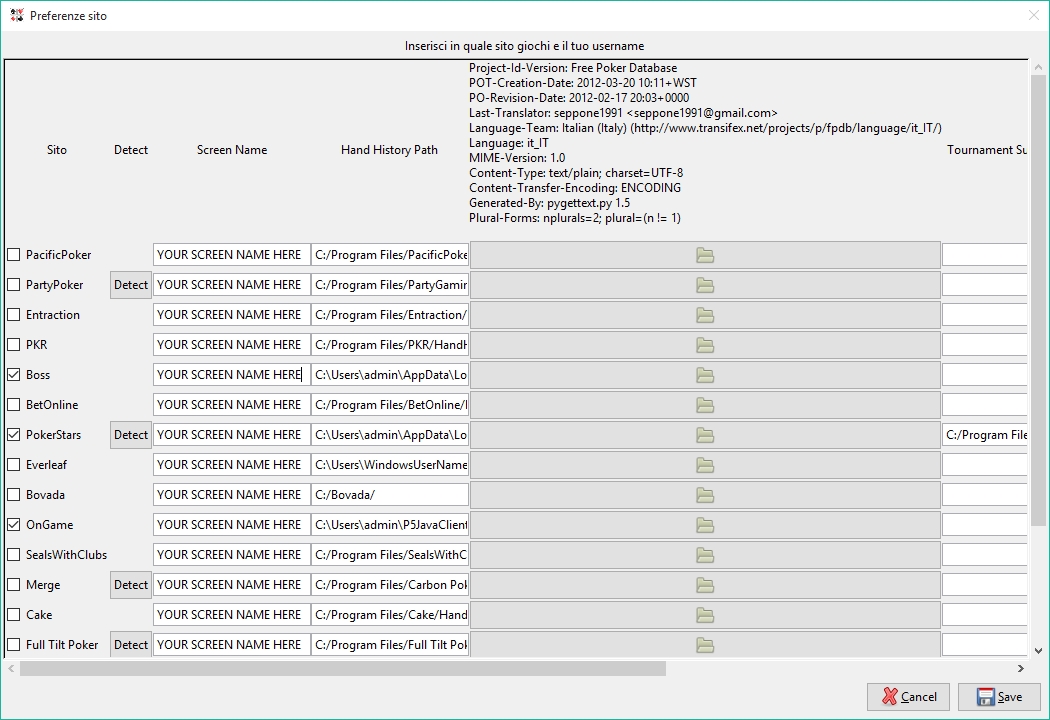Click the "Screen Name" column header
This screenshot has width=1050, height=720.
[x=232, y=150]
